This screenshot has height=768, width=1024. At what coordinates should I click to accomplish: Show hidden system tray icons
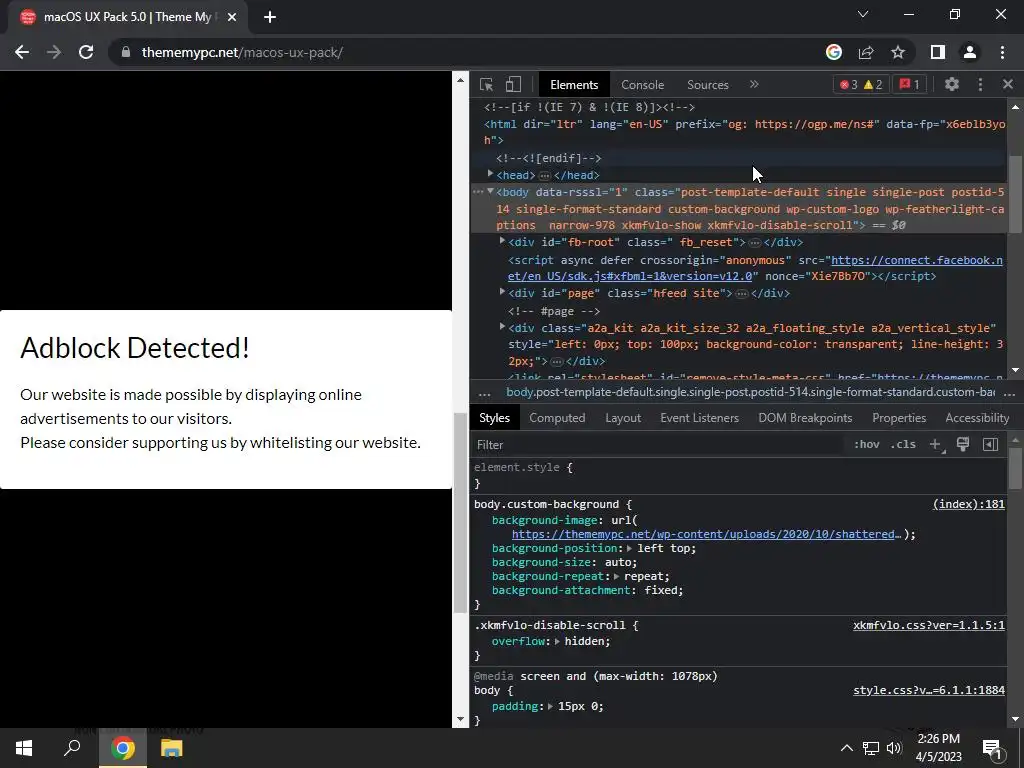pyautogui.click(x=846, y=748)
